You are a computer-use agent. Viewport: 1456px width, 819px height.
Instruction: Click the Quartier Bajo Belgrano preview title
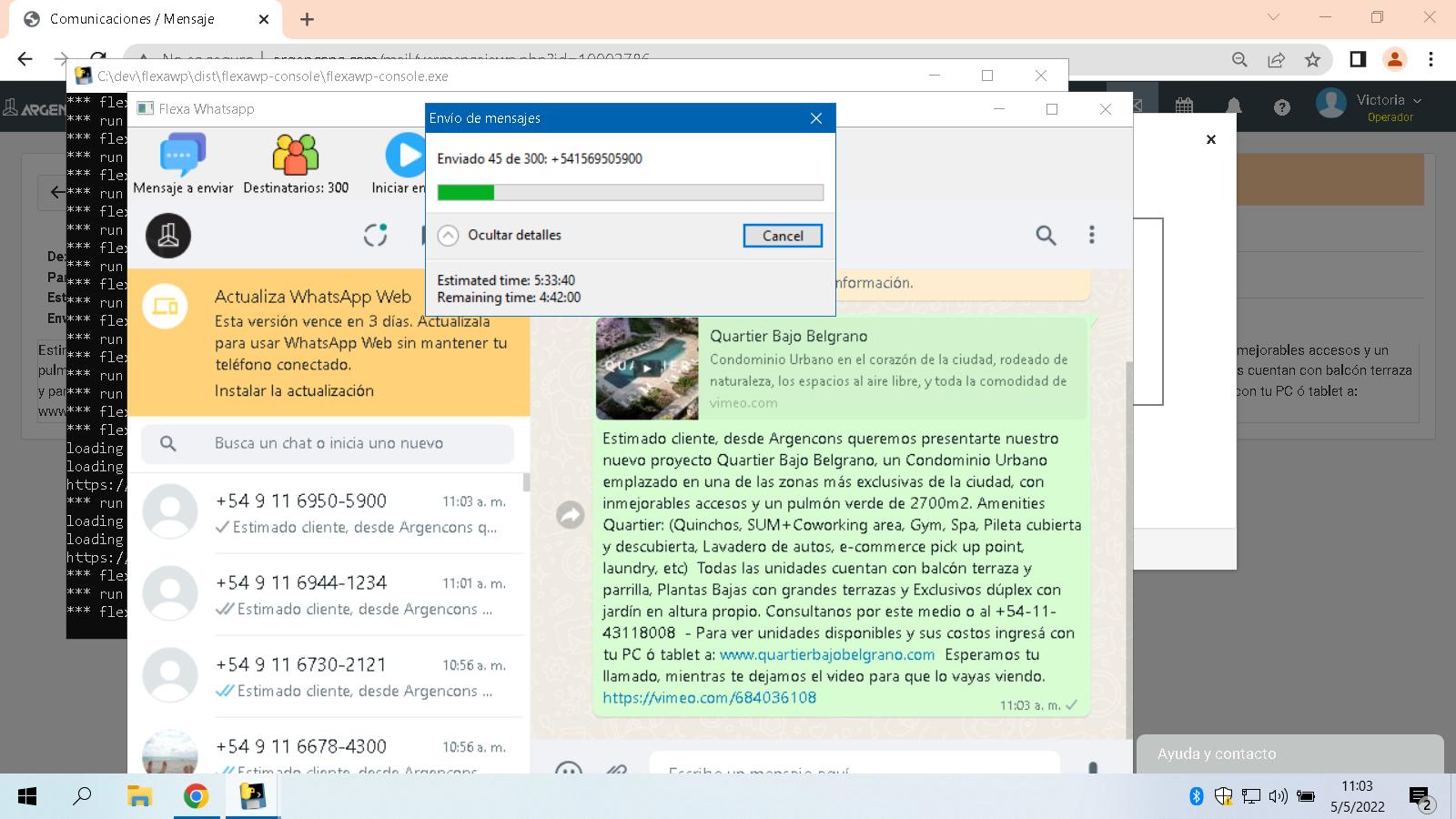tap(789, 336)
